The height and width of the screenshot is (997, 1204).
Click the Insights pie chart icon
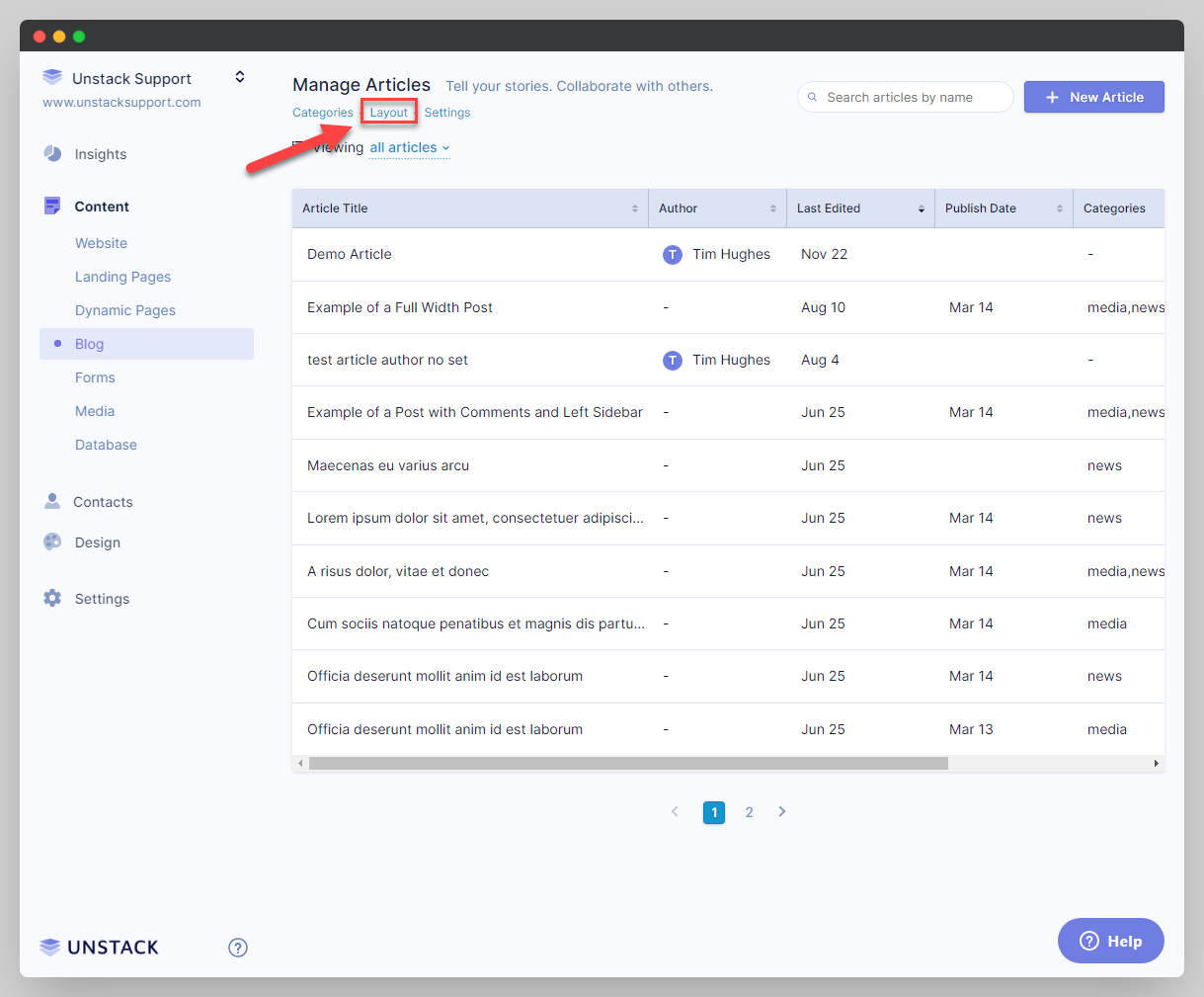pyautogui.click(x=52, y=153)
